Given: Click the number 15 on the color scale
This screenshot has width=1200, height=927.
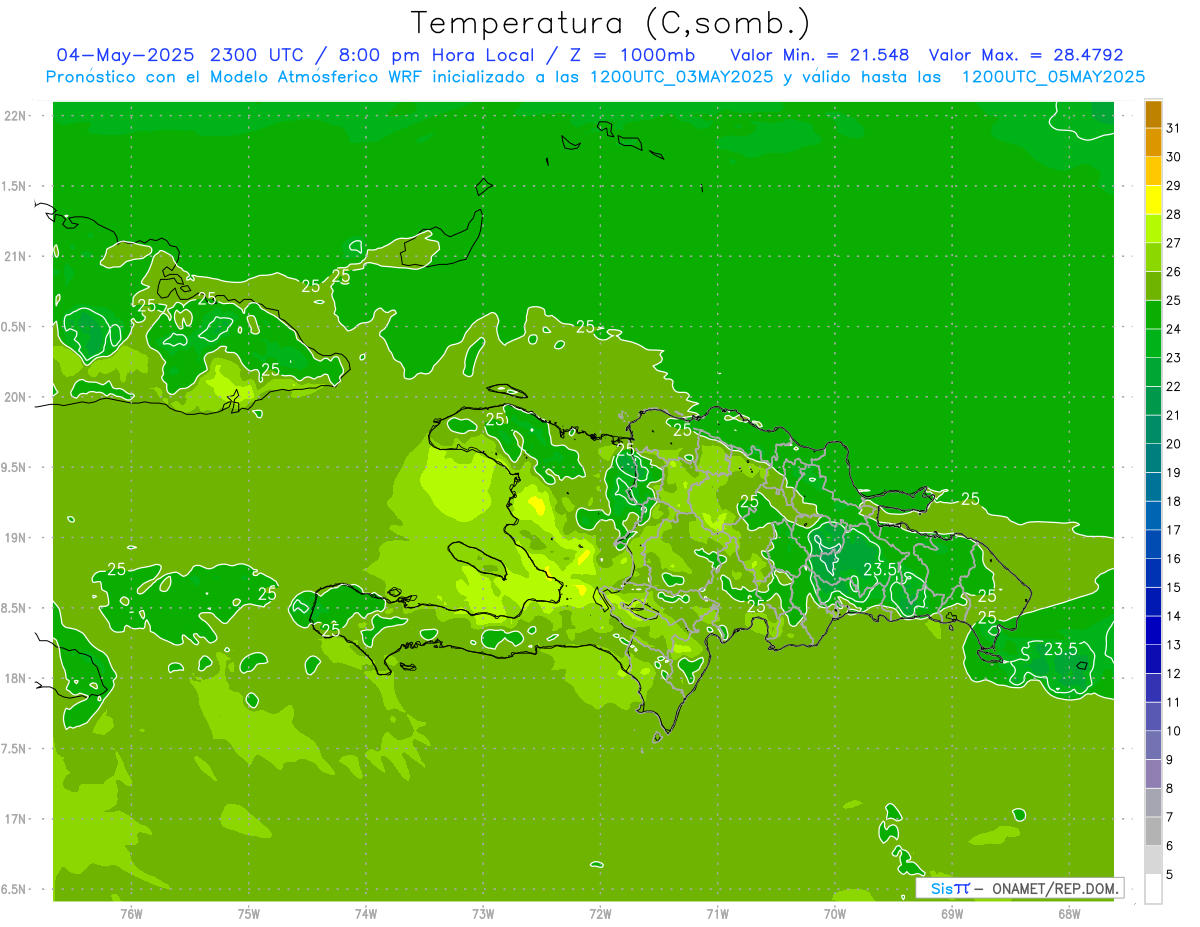Looking at the screenshot, I should point(1174,587).
